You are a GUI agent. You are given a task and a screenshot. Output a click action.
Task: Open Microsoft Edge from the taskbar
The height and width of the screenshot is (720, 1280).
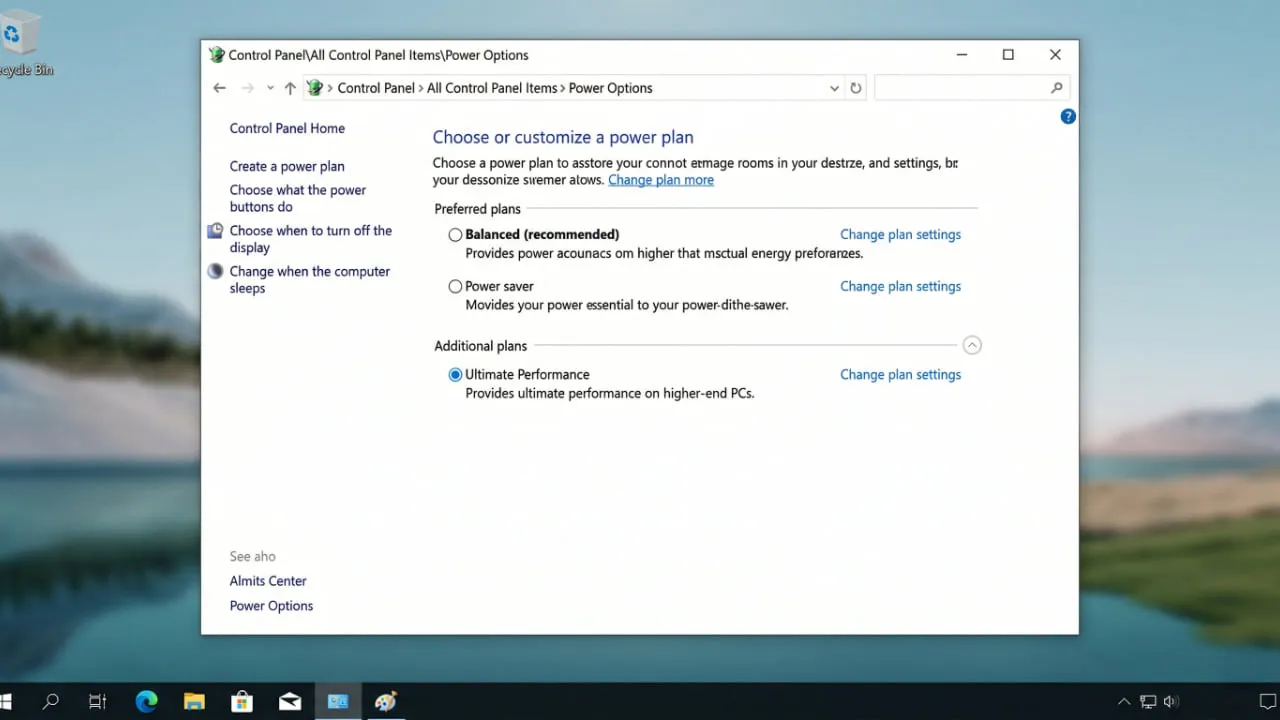(146, 701)
